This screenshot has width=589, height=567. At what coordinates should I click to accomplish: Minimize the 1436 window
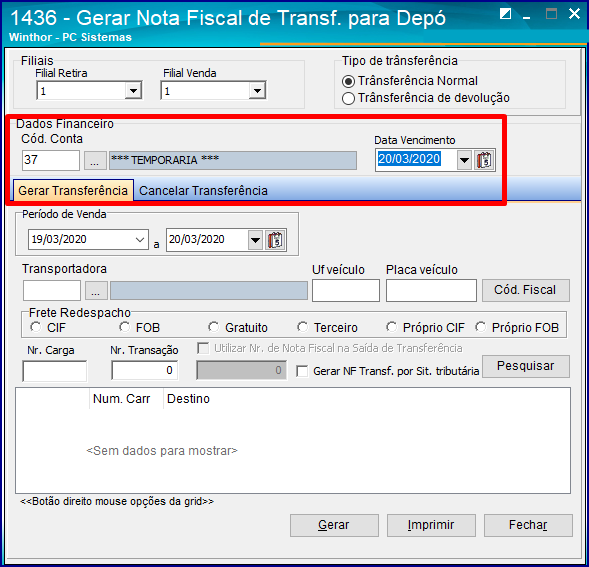tap(527, 17)
